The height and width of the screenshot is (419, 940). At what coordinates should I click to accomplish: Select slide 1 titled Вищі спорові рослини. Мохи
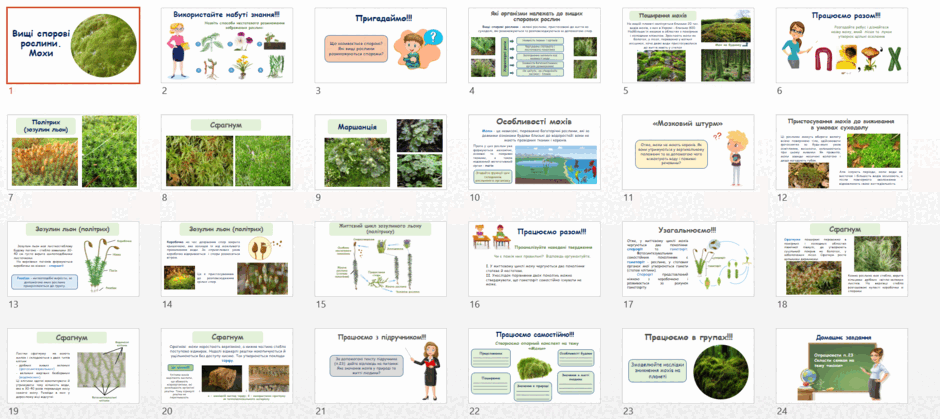click(x=73, y=46)
